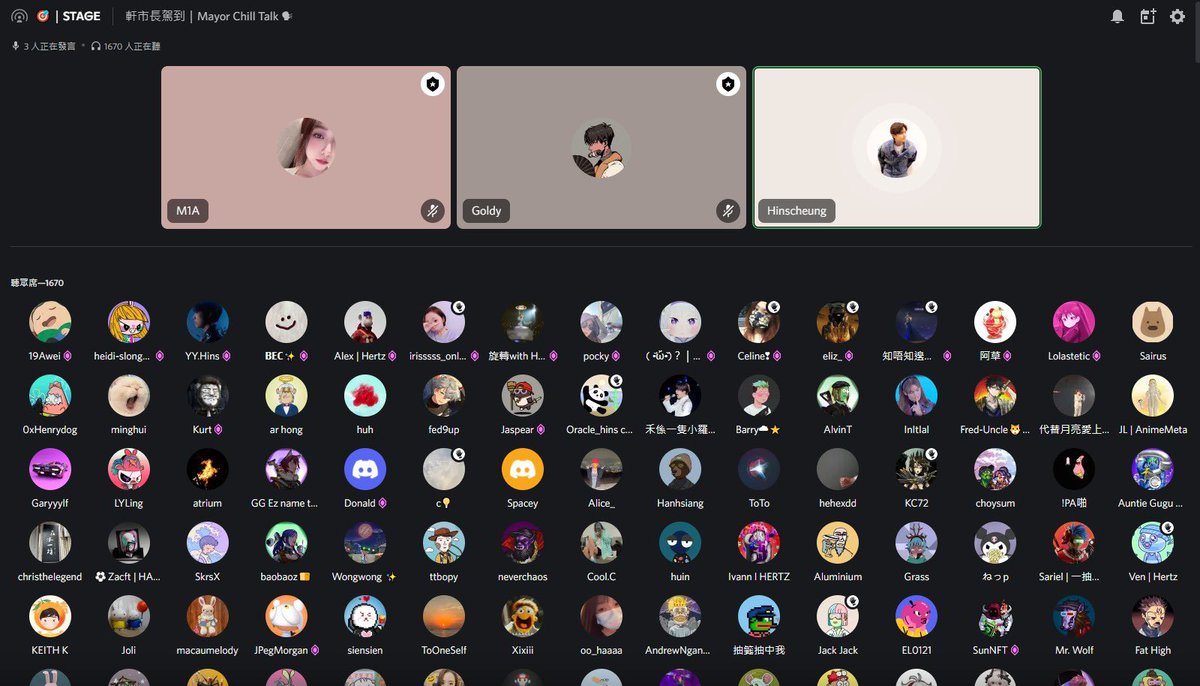Click muted microphone icon on M1A tile
The height and width of the screenshot is (686, 1200).
(431, 211)
